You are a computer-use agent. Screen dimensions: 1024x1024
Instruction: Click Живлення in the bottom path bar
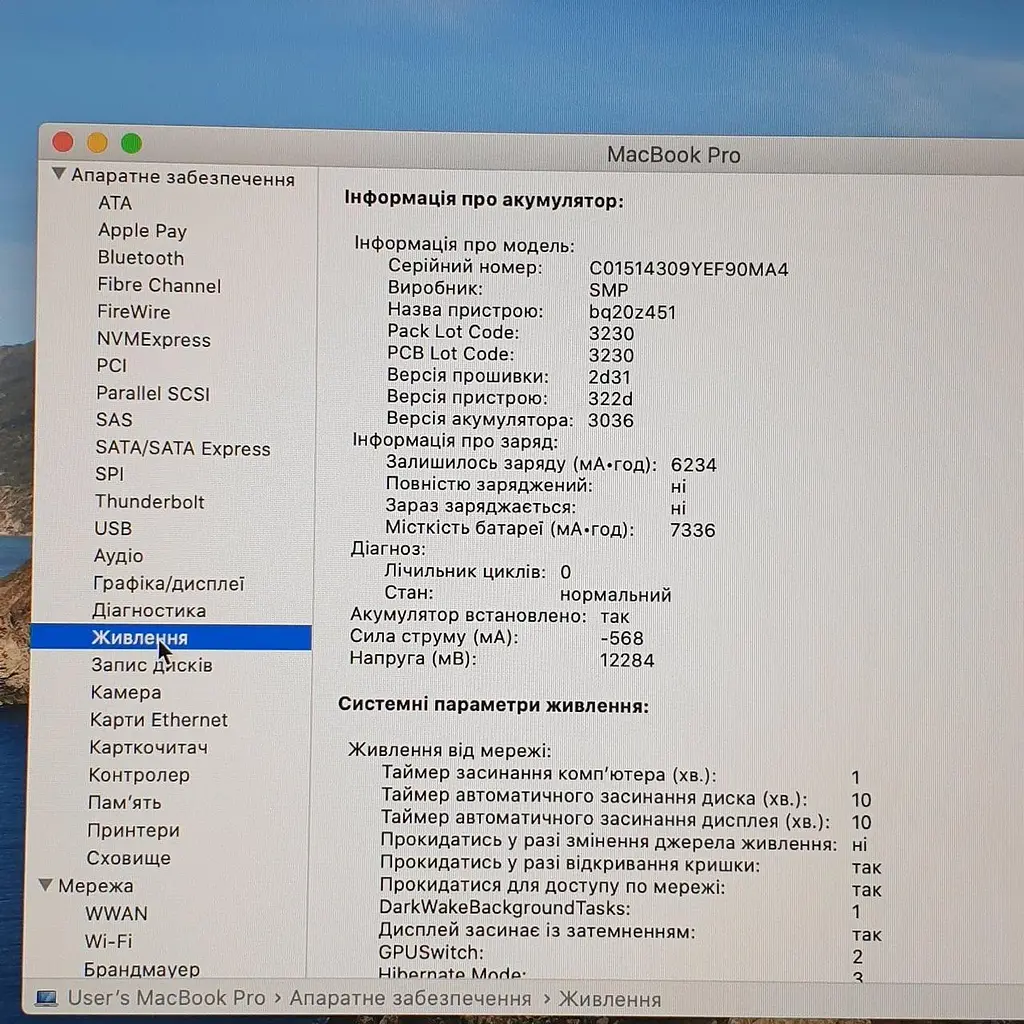(610, 999)
